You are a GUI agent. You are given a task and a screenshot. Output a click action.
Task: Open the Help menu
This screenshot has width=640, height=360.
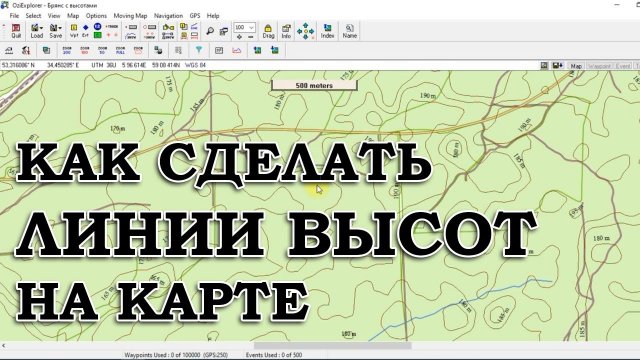[x=213, y=16]
